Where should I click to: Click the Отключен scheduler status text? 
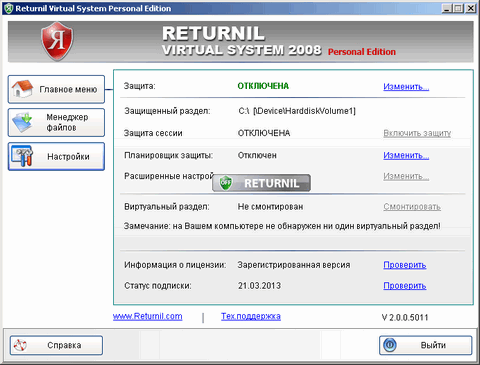pos(257,155)
